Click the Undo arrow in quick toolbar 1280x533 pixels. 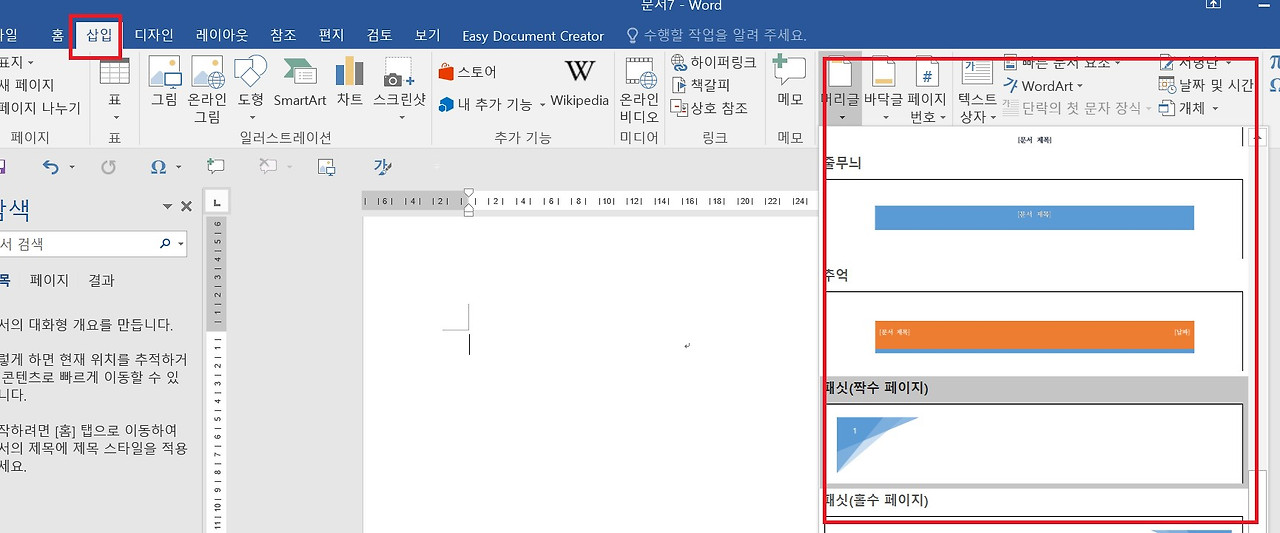click(x=50, y=167)
